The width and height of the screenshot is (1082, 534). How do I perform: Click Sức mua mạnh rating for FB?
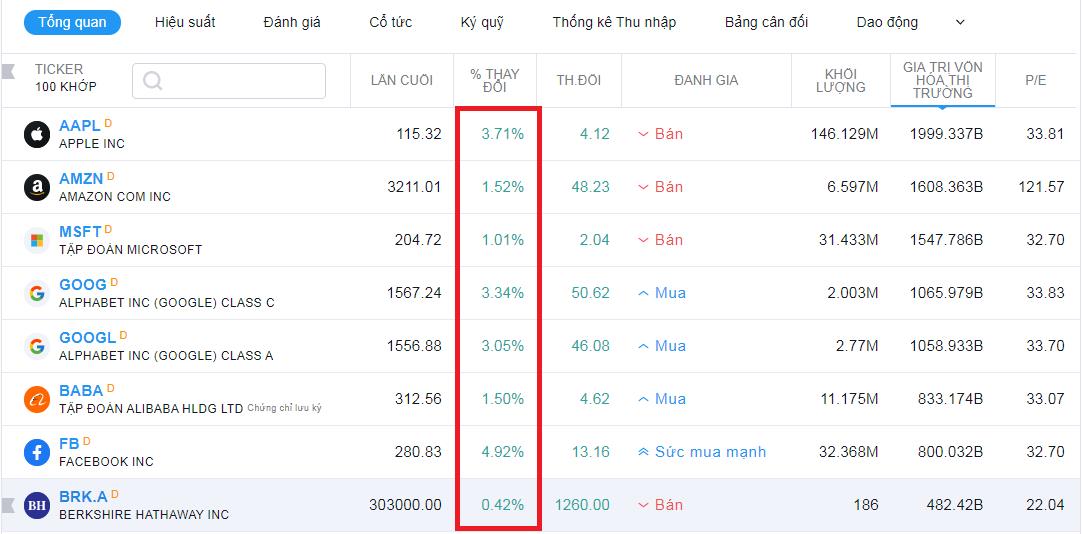(x=702, y=452)
